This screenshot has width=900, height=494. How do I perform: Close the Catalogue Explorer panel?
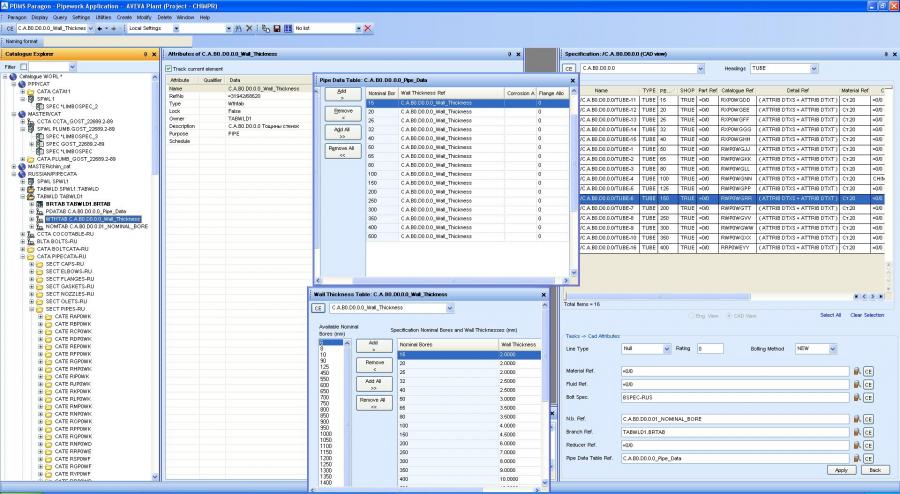pos(154,54)
